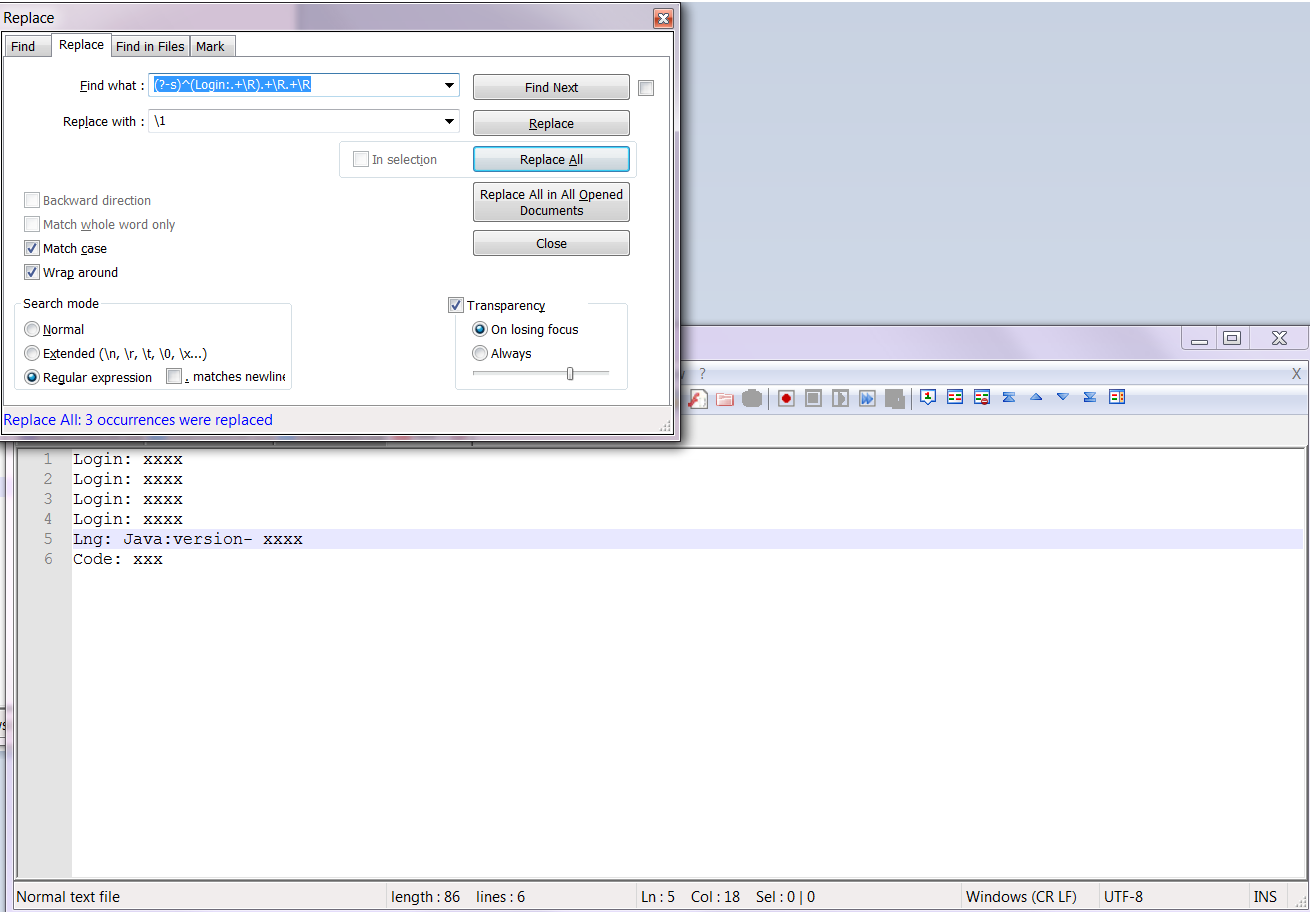Open the Find in Files tab
1310x912 pixels.
[150, 47]
